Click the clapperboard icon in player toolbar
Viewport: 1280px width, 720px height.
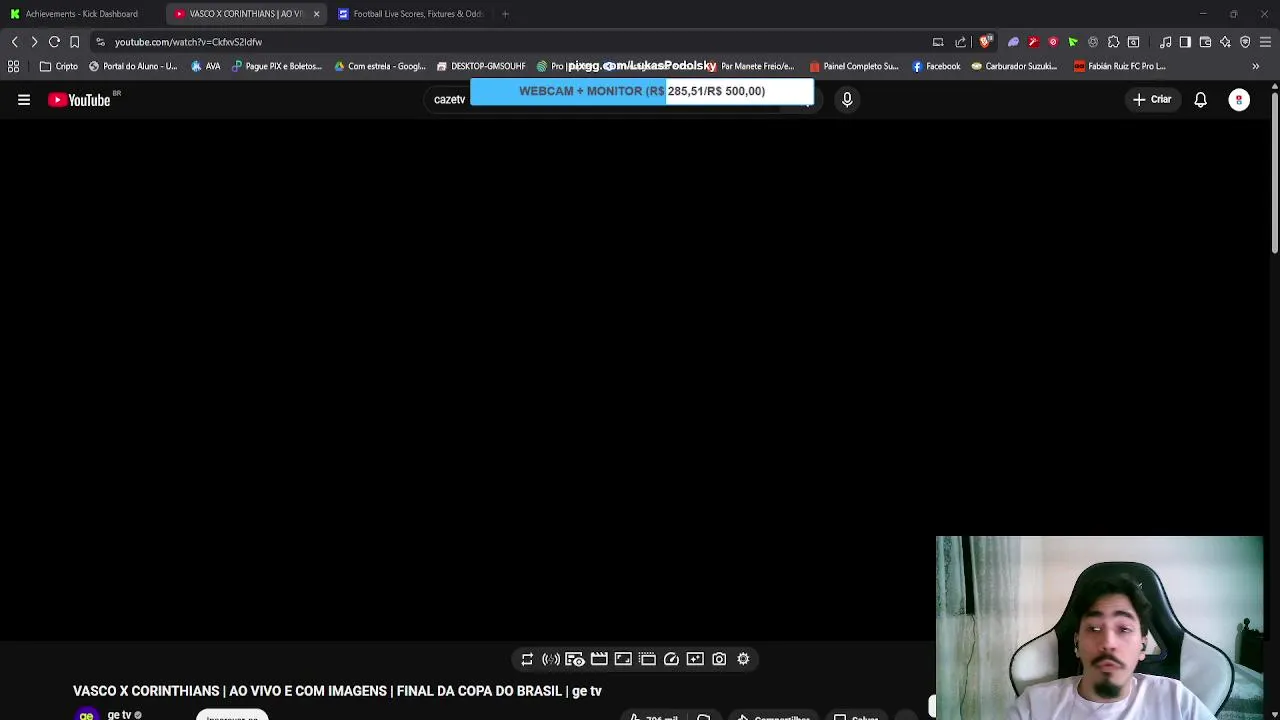(x=599, y=659)
